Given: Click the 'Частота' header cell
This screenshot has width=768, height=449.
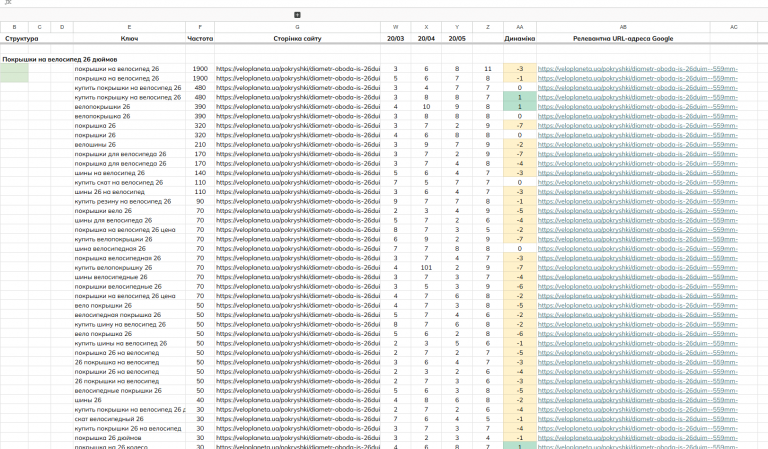Looking at the screenshot, I should click(x=200, y=38).
